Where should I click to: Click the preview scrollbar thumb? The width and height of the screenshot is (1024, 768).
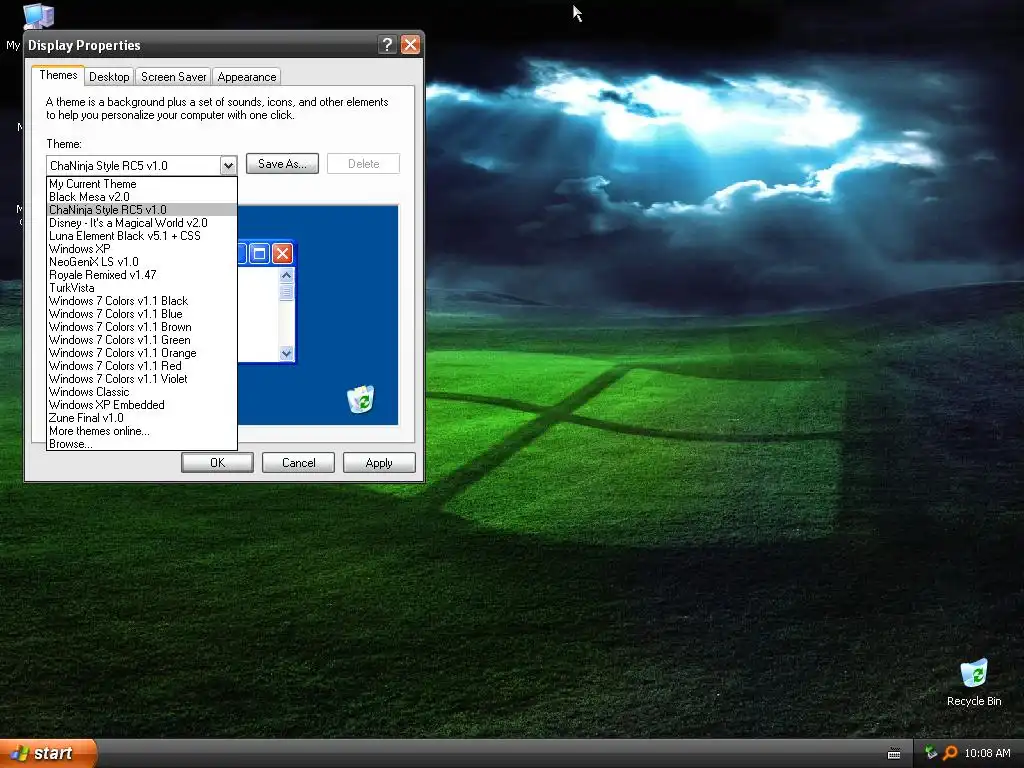pos(286,292)
